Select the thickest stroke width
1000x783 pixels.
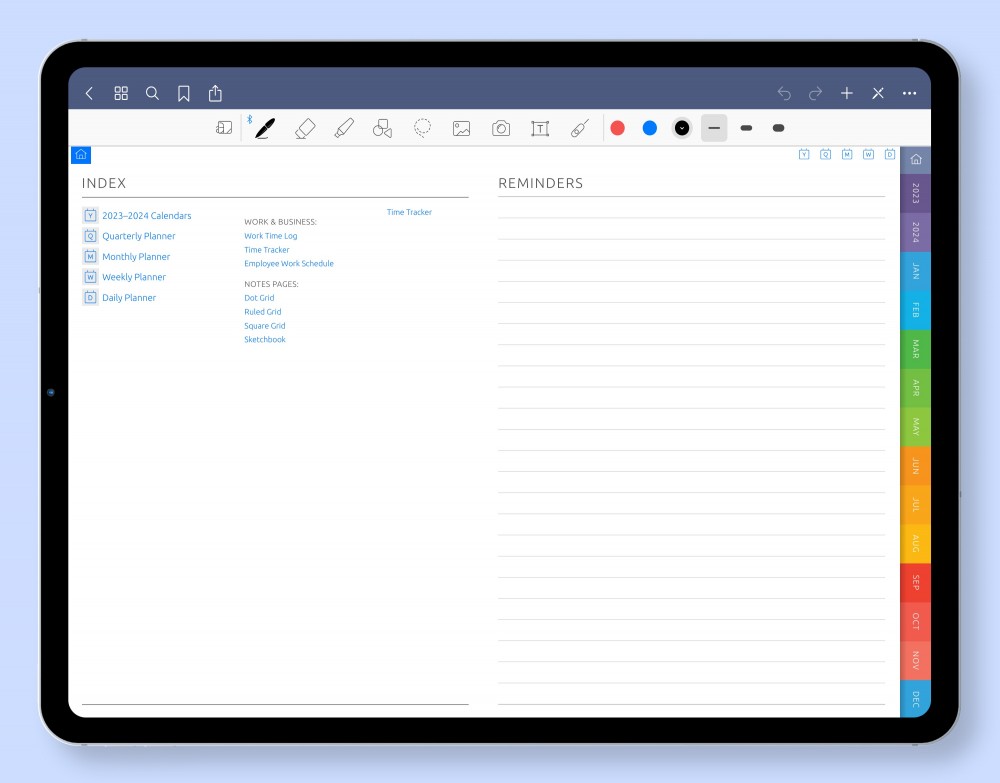point(778,128)
